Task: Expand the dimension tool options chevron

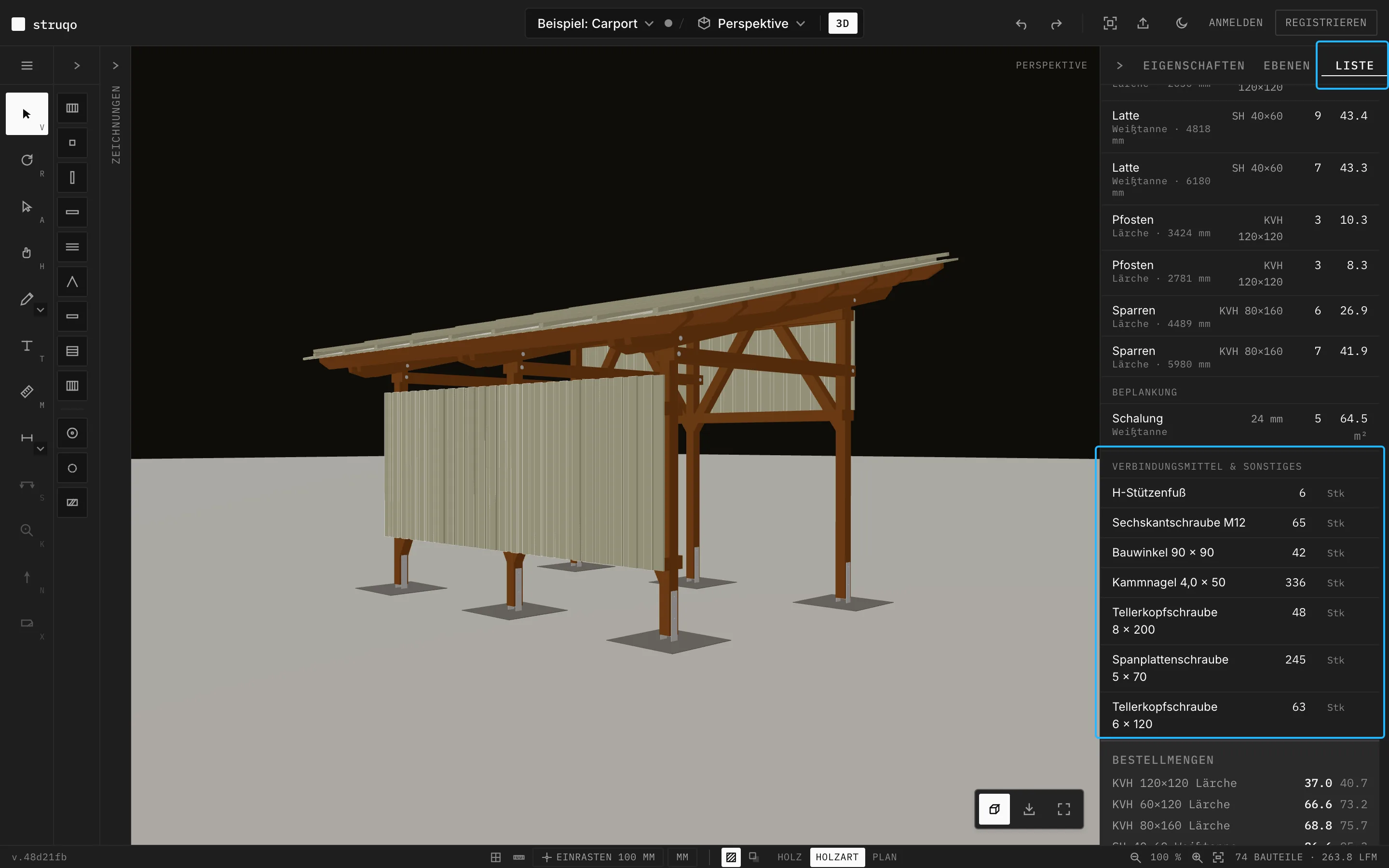Action: (40, 449)
